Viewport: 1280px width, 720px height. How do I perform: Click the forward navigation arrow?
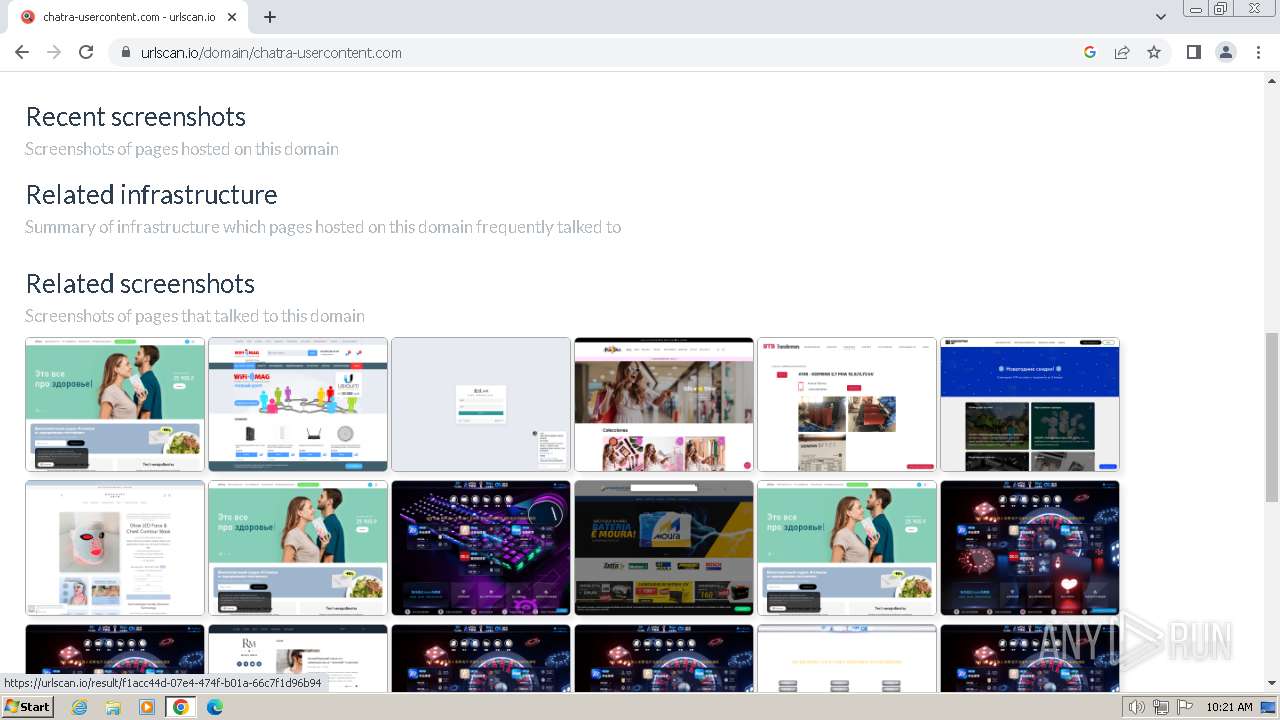point(54,52)
